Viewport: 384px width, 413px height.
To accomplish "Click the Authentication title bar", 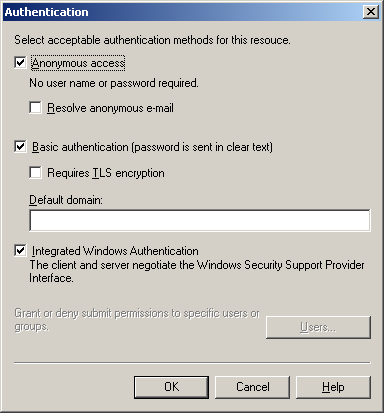I will 183,12.
